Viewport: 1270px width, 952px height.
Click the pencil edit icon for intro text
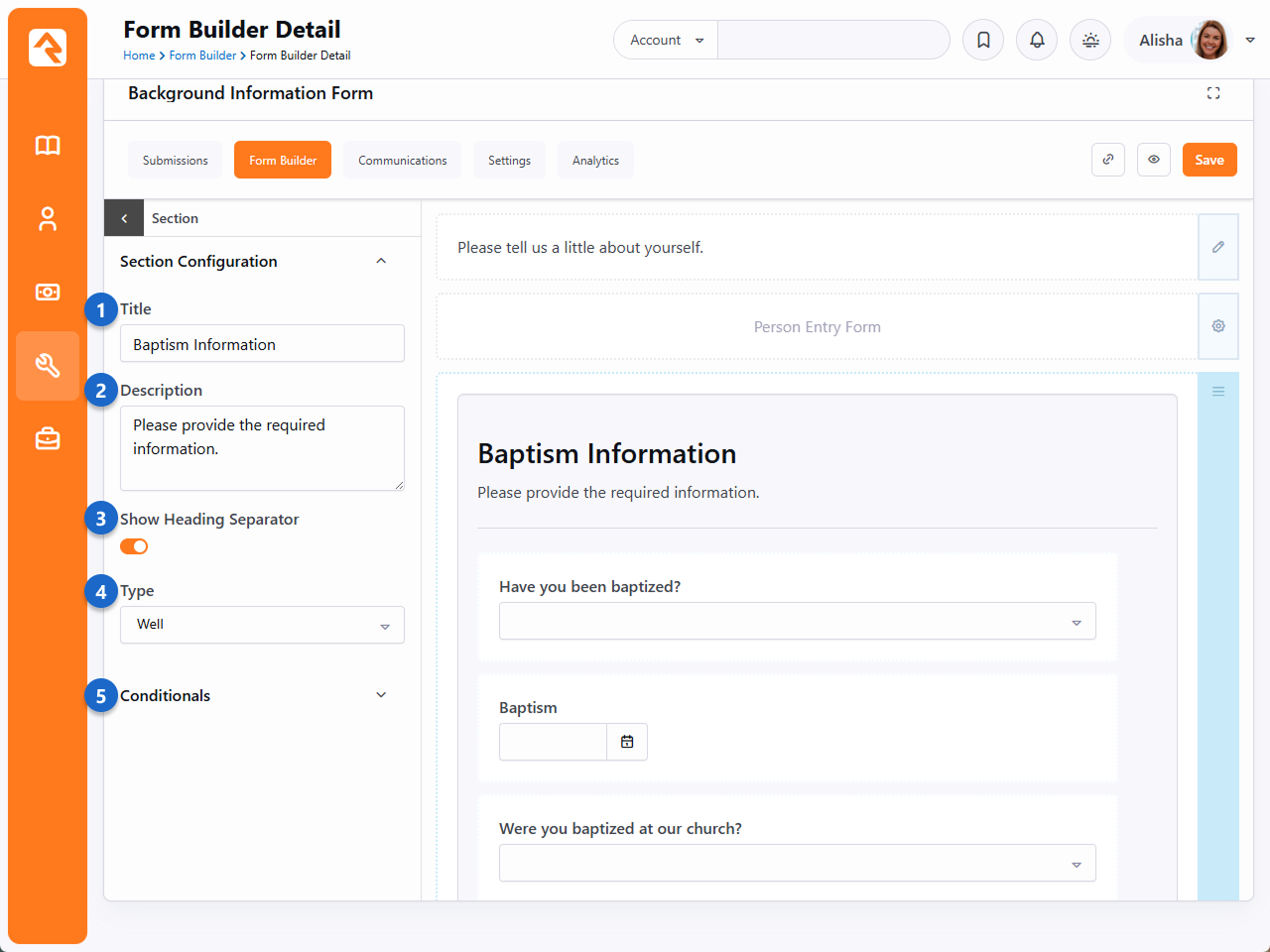point(1218,247)
